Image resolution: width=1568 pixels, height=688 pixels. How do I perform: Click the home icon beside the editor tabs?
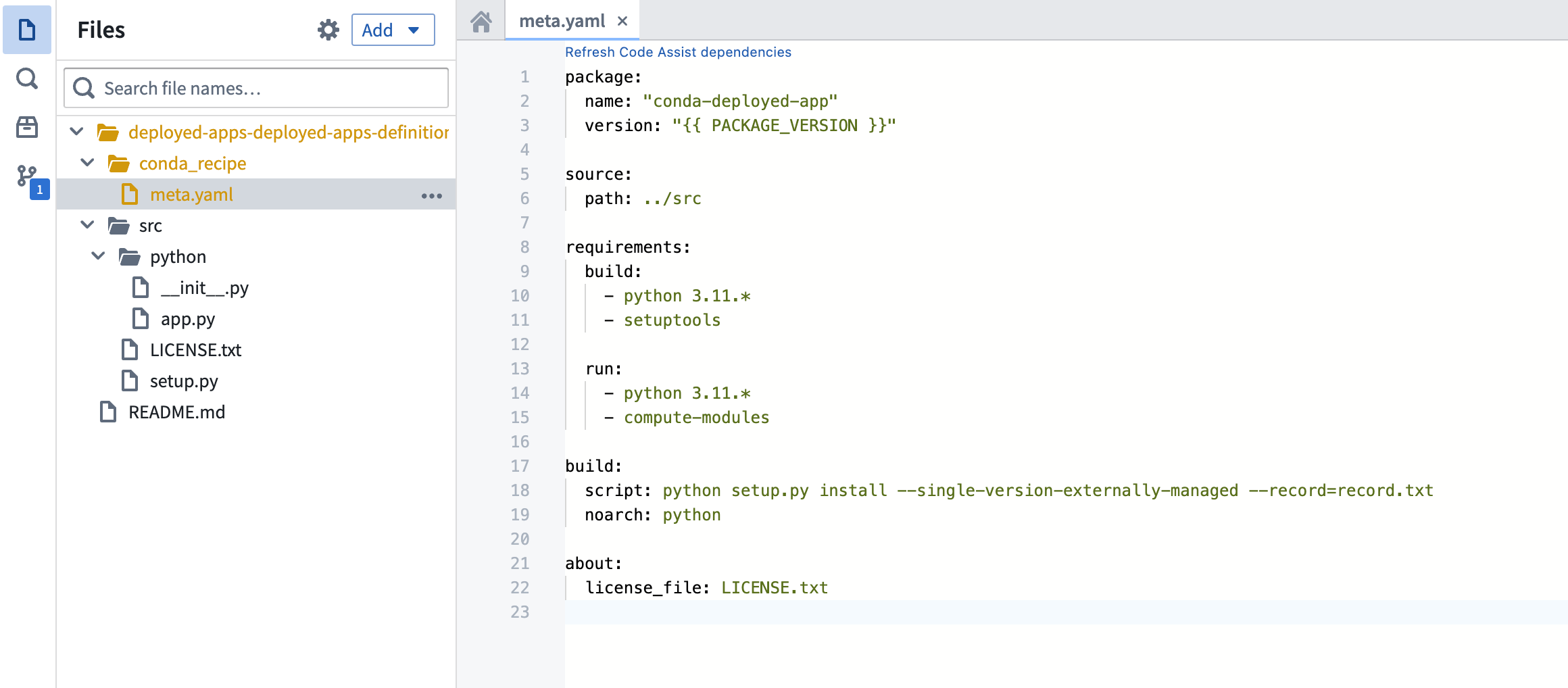481,21
